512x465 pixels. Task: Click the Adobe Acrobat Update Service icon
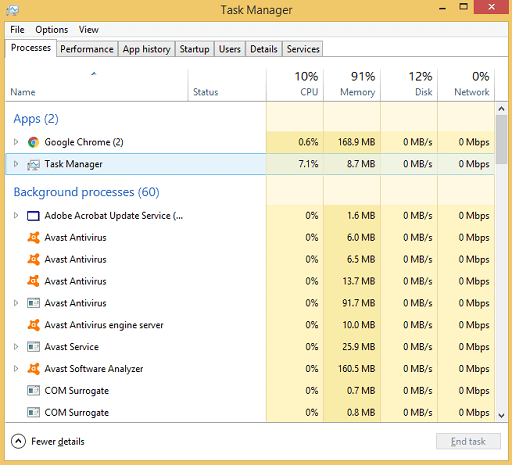[x=33, y=216]
